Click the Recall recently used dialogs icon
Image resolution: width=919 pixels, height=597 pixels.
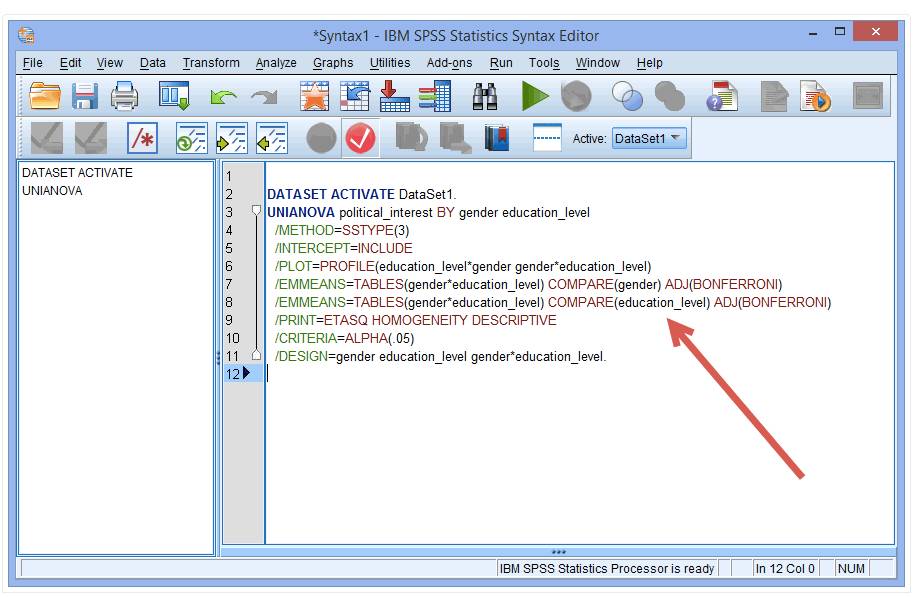pos(174,95)
